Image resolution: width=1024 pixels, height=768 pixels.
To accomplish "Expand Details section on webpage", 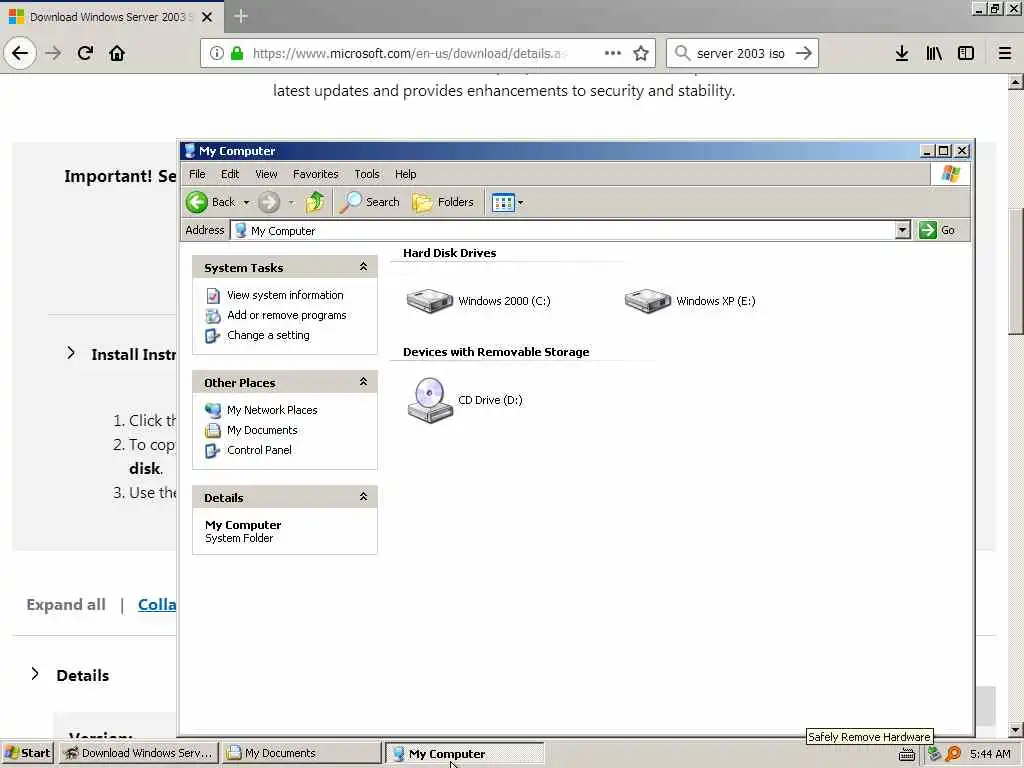I will 35,674.
